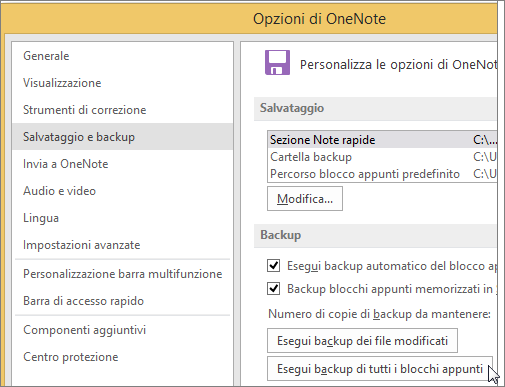The width and height of the screenshot is (505, 387).
Task: Open Strumenti di correzione settings
Action: coord(122,110)
